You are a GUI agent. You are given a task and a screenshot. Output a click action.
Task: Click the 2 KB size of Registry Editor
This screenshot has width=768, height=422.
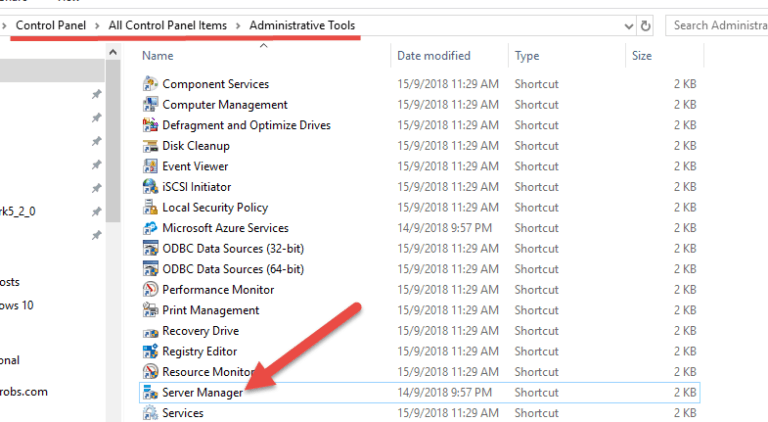685,351
